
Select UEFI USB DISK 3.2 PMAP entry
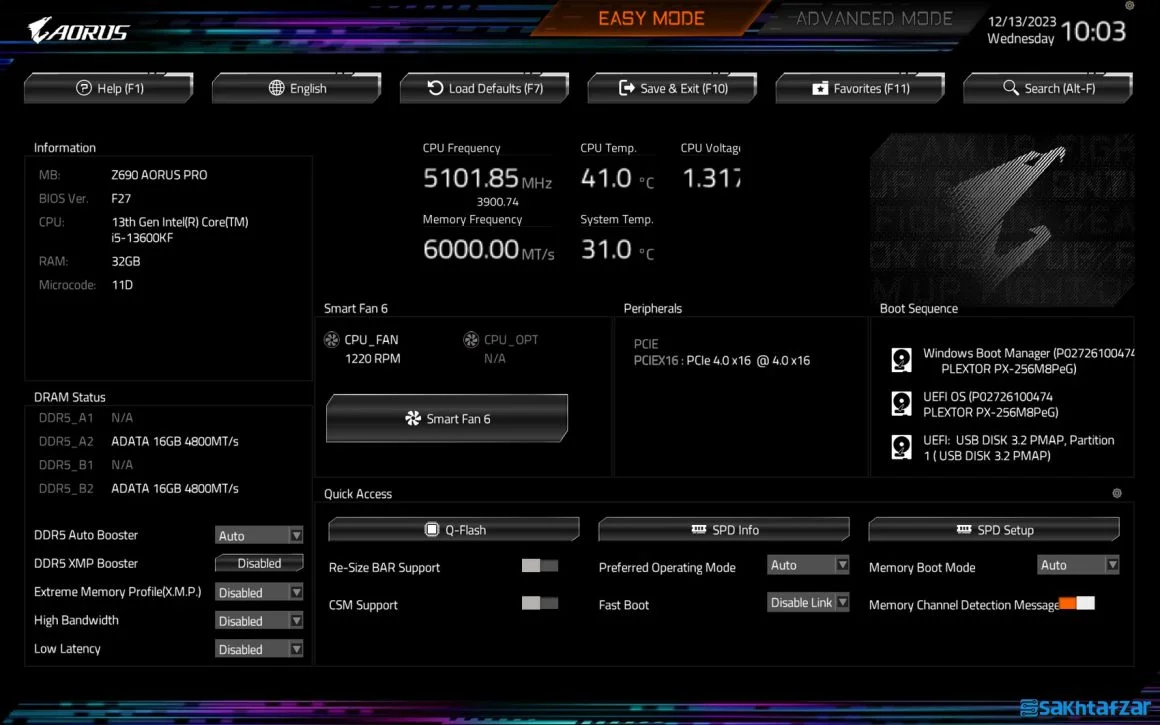[1003, 448]
